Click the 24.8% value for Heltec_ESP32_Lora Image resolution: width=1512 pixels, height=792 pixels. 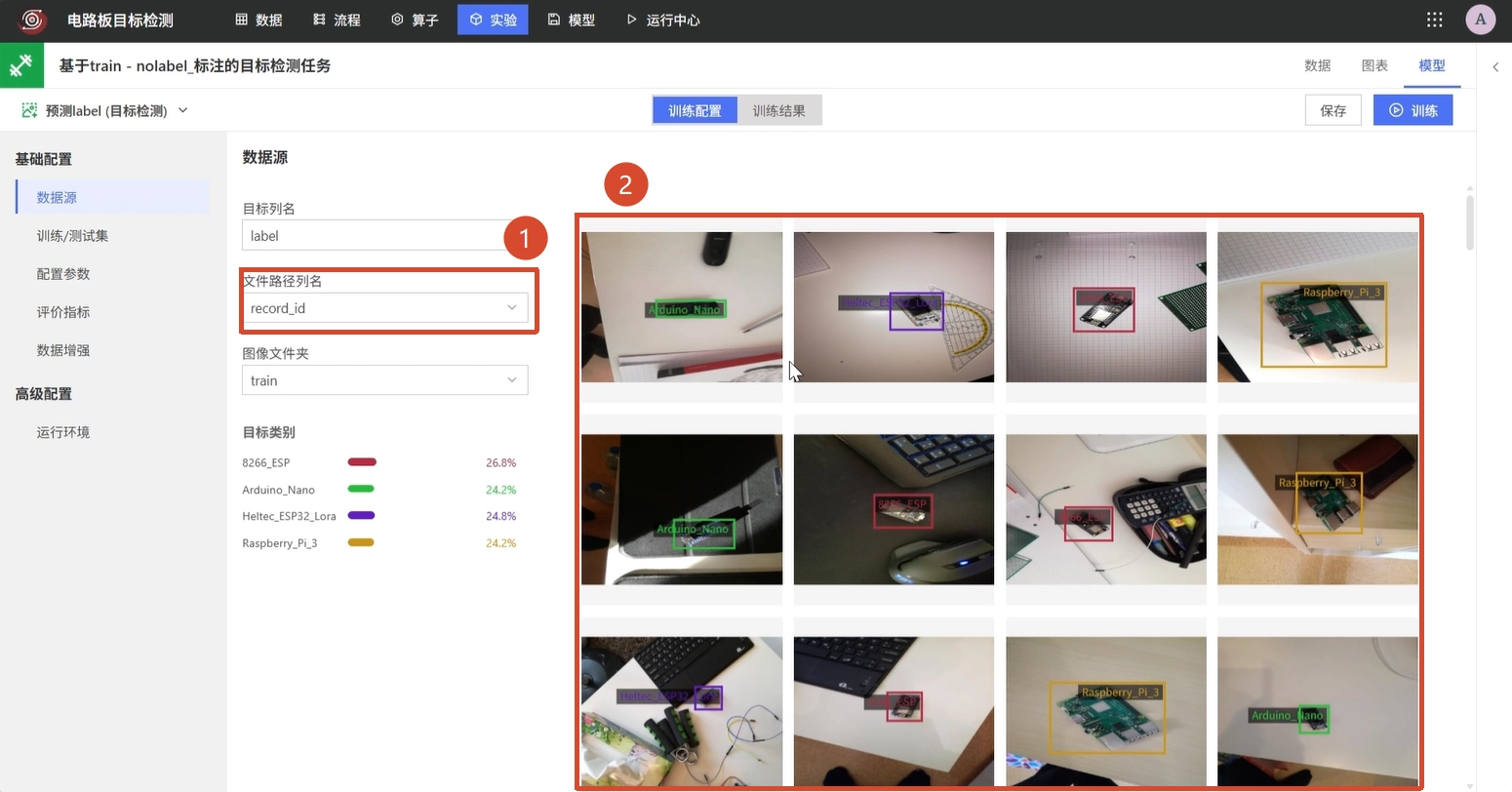click(x=501, y=516)
